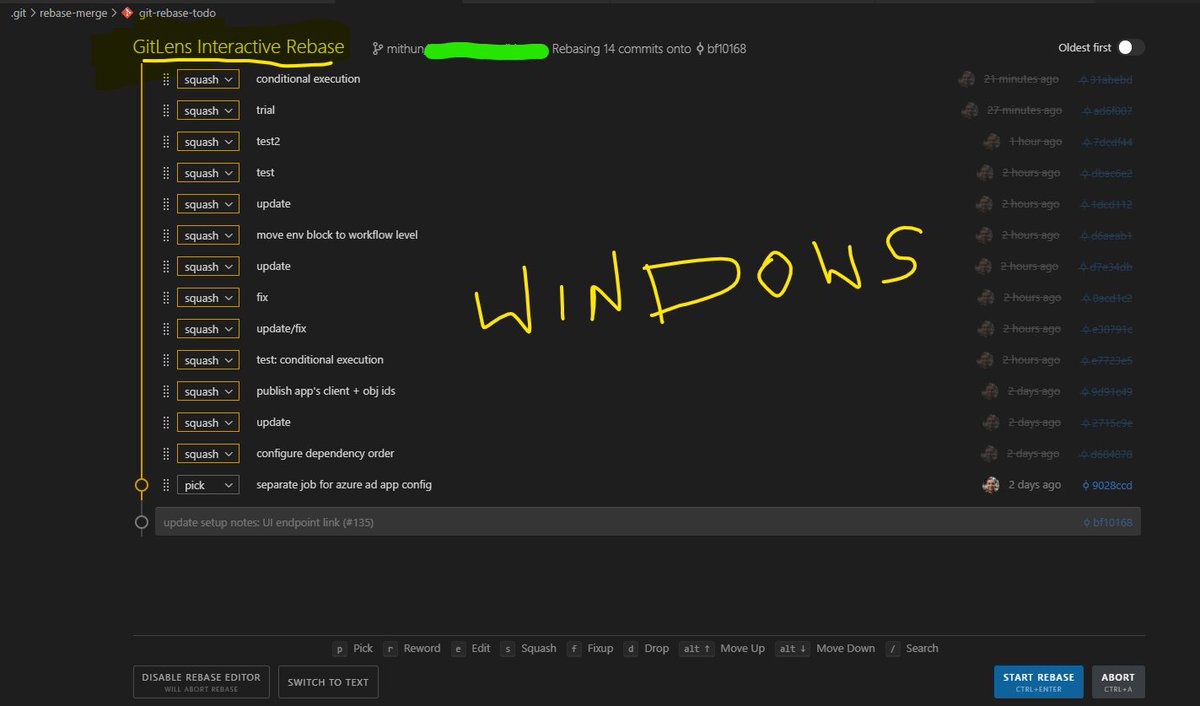Click the drag handle next to the "fix" commit

[164, 297]
